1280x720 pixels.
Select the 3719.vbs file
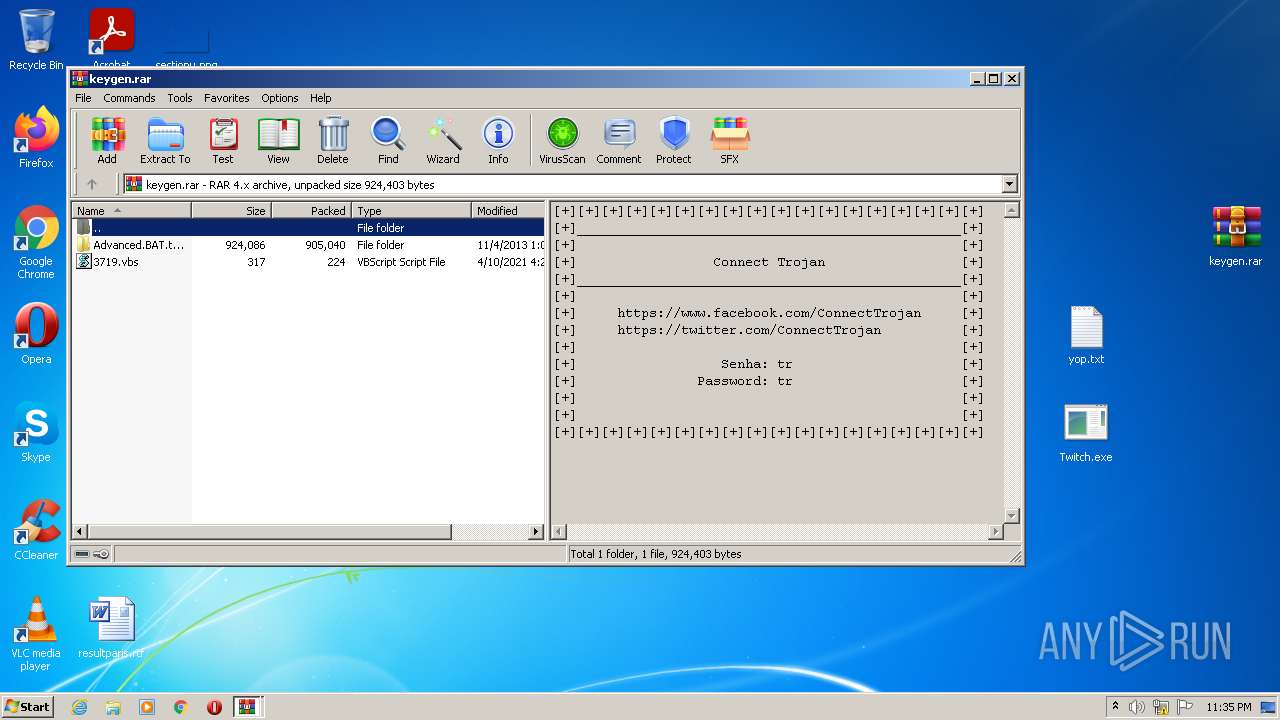click(308, 262)
